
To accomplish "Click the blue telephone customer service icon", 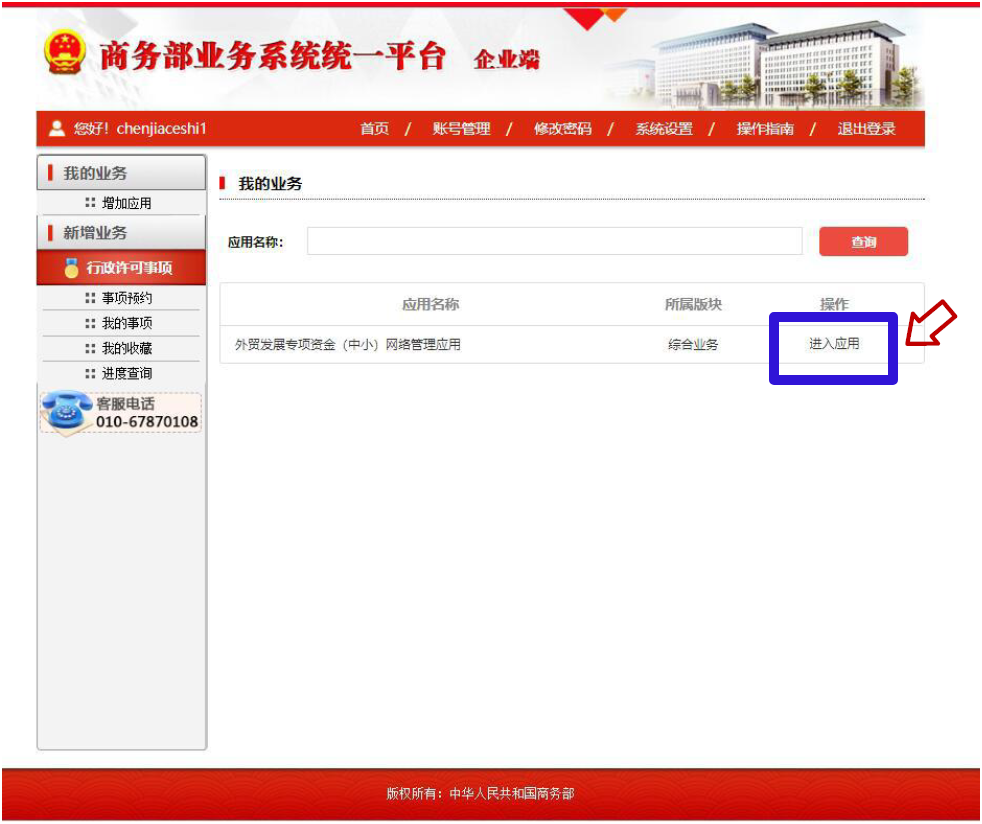I will click(65, 412).
